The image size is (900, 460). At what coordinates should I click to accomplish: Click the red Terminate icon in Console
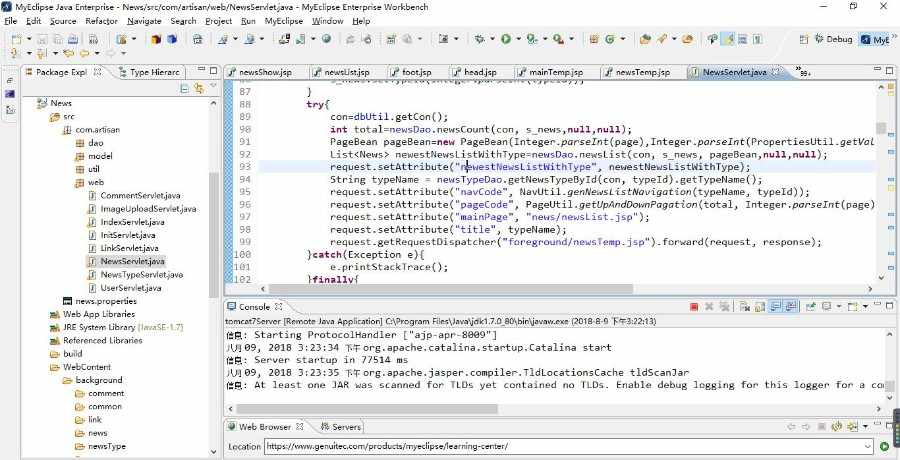[693, 307]
